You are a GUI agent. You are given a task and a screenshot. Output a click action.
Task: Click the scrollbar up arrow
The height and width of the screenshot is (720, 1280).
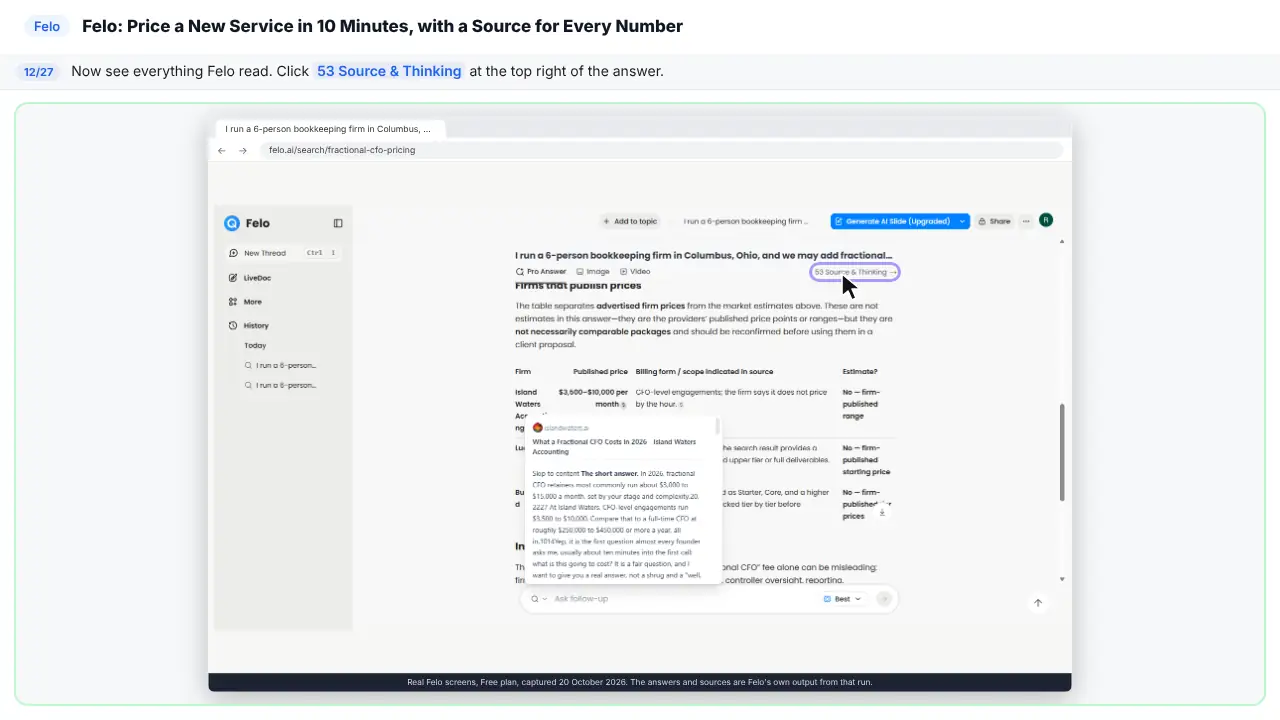1061,241
